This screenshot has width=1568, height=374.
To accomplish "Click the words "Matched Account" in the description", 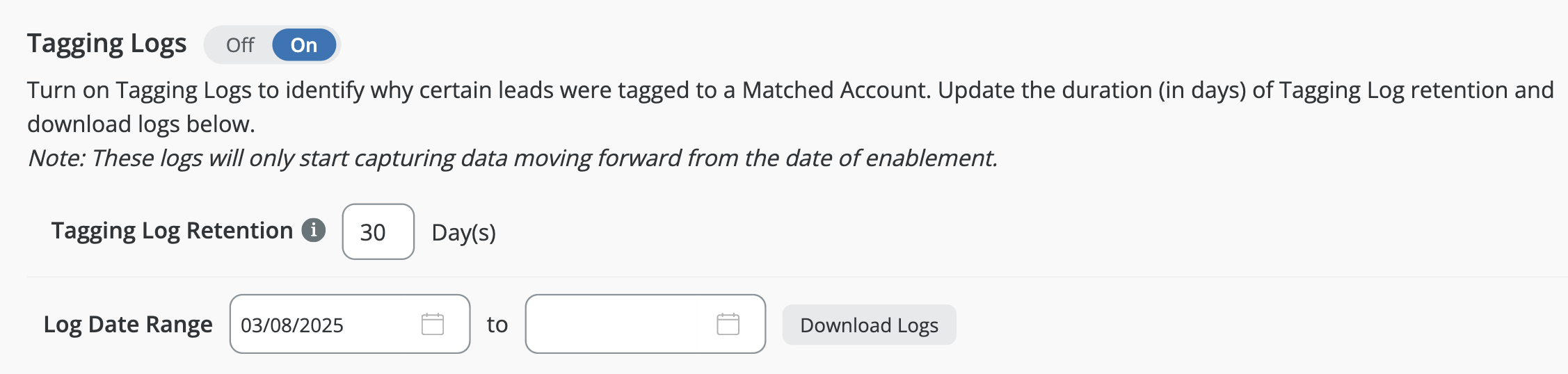I will pos(835,90).
